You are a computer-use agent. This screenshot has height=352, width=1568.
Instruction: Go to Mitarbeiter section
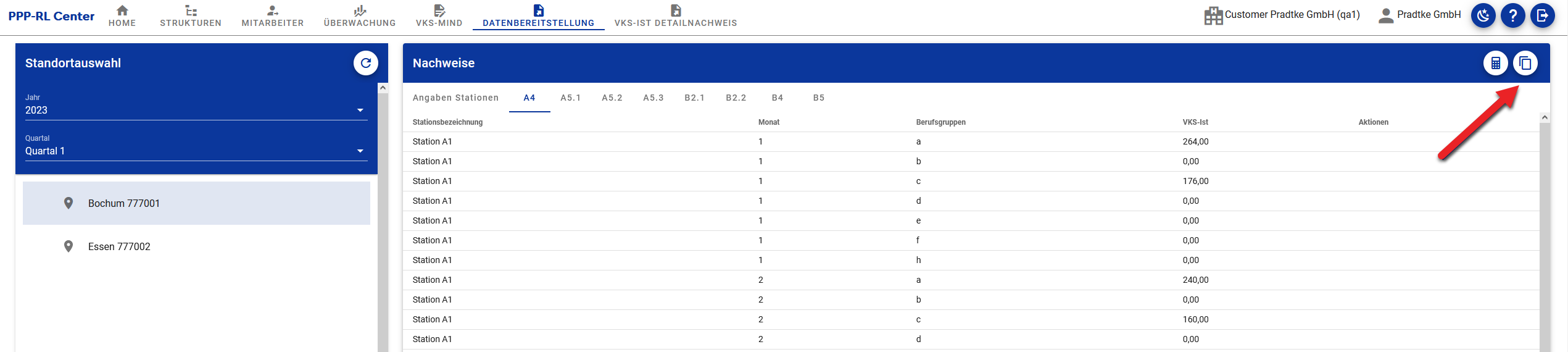(273, 16)
